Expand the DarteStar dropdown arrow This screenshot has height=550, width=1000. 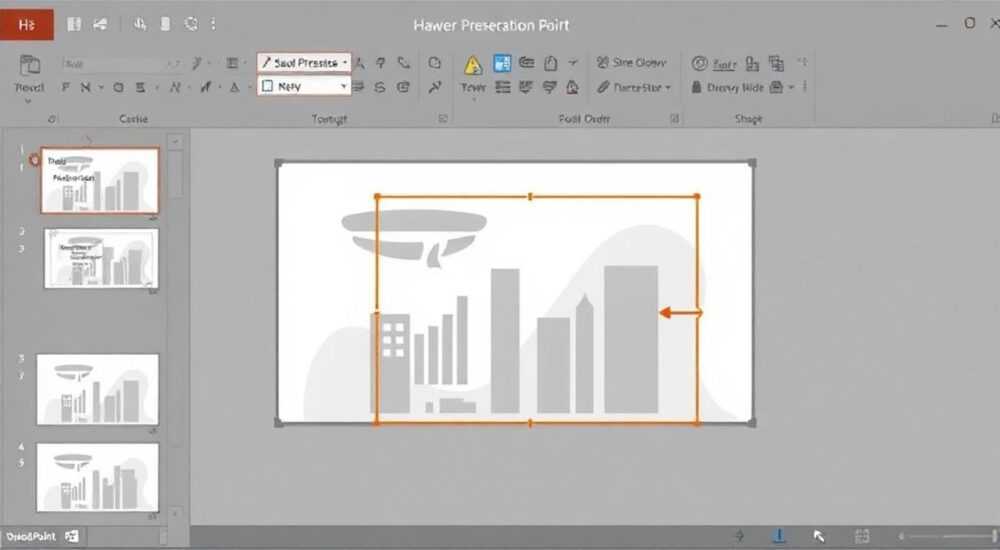(x=668, y=87)
